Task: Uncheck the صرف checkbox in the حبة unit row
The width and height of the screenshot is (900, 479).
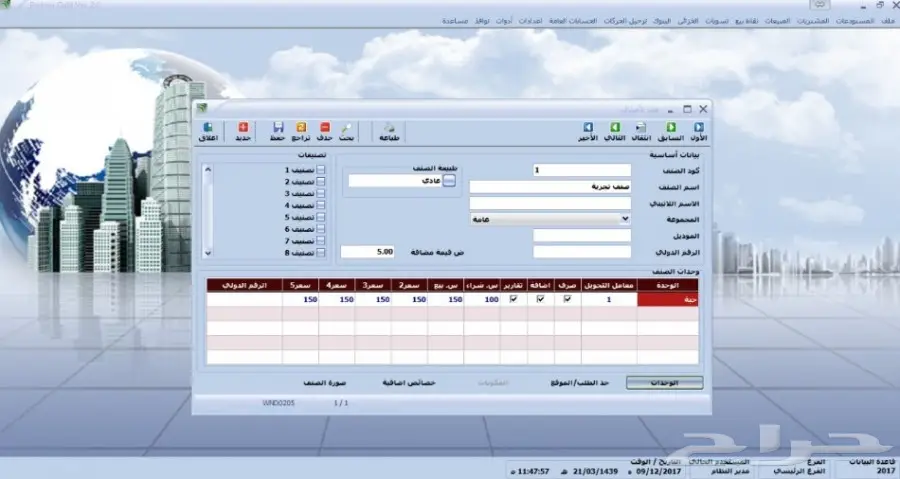Action: pos(567,299)
